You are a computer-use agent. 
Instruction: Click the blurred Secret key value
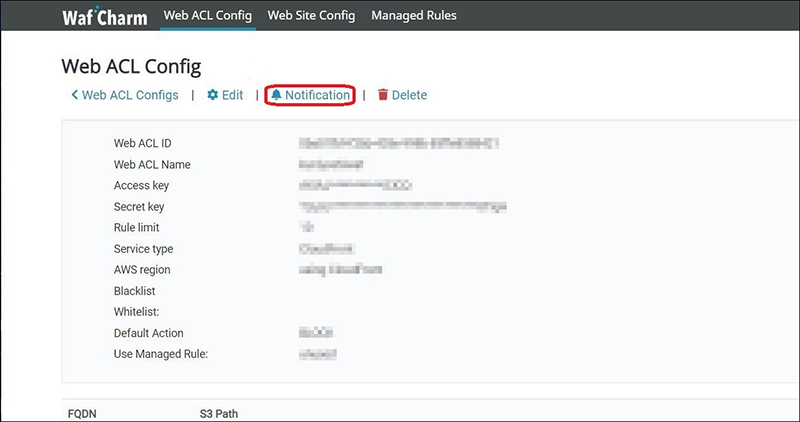pos(402,207)
